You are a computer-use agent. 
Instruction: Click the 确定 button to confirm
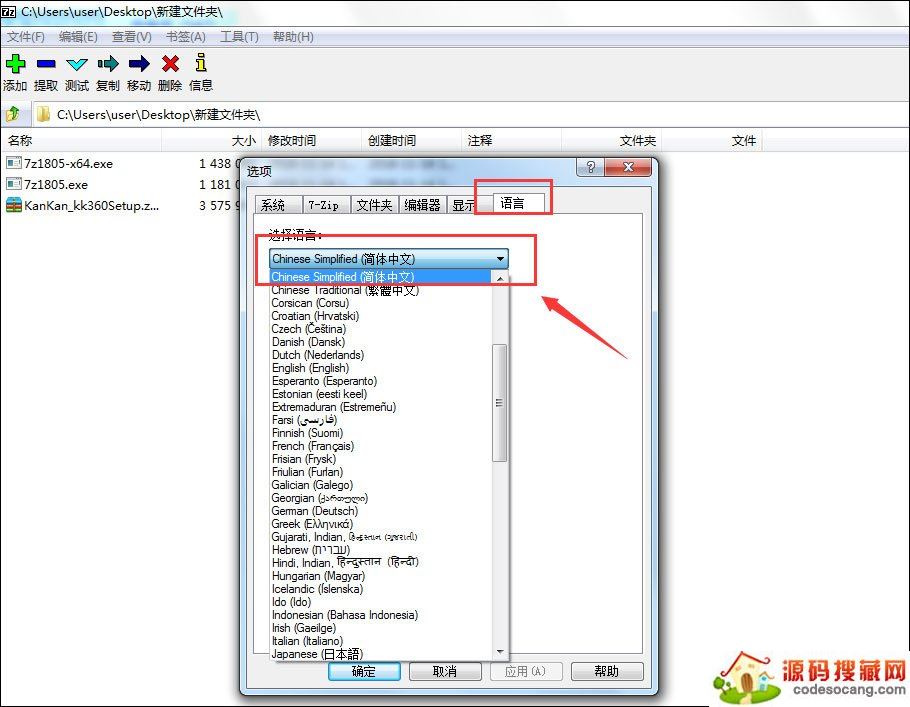click(364, 671)
